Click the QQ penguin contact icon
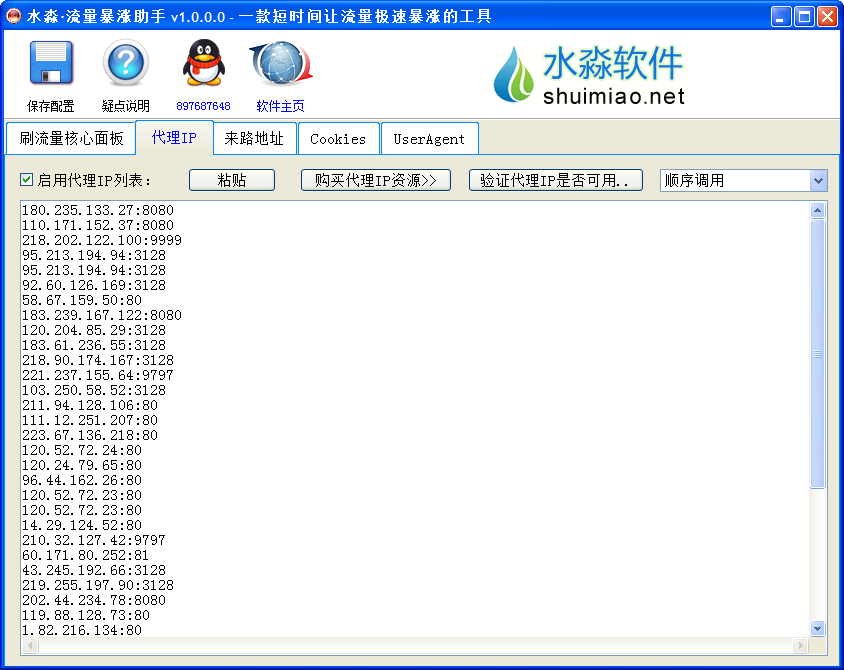844x670 pixels. pos(203,62)
